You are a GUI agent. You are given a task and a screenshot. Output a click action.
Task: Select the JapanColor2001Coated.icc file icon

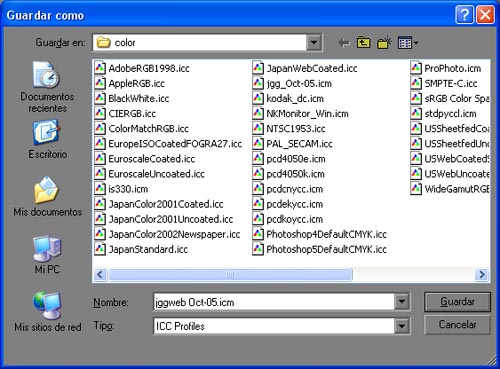100,204
